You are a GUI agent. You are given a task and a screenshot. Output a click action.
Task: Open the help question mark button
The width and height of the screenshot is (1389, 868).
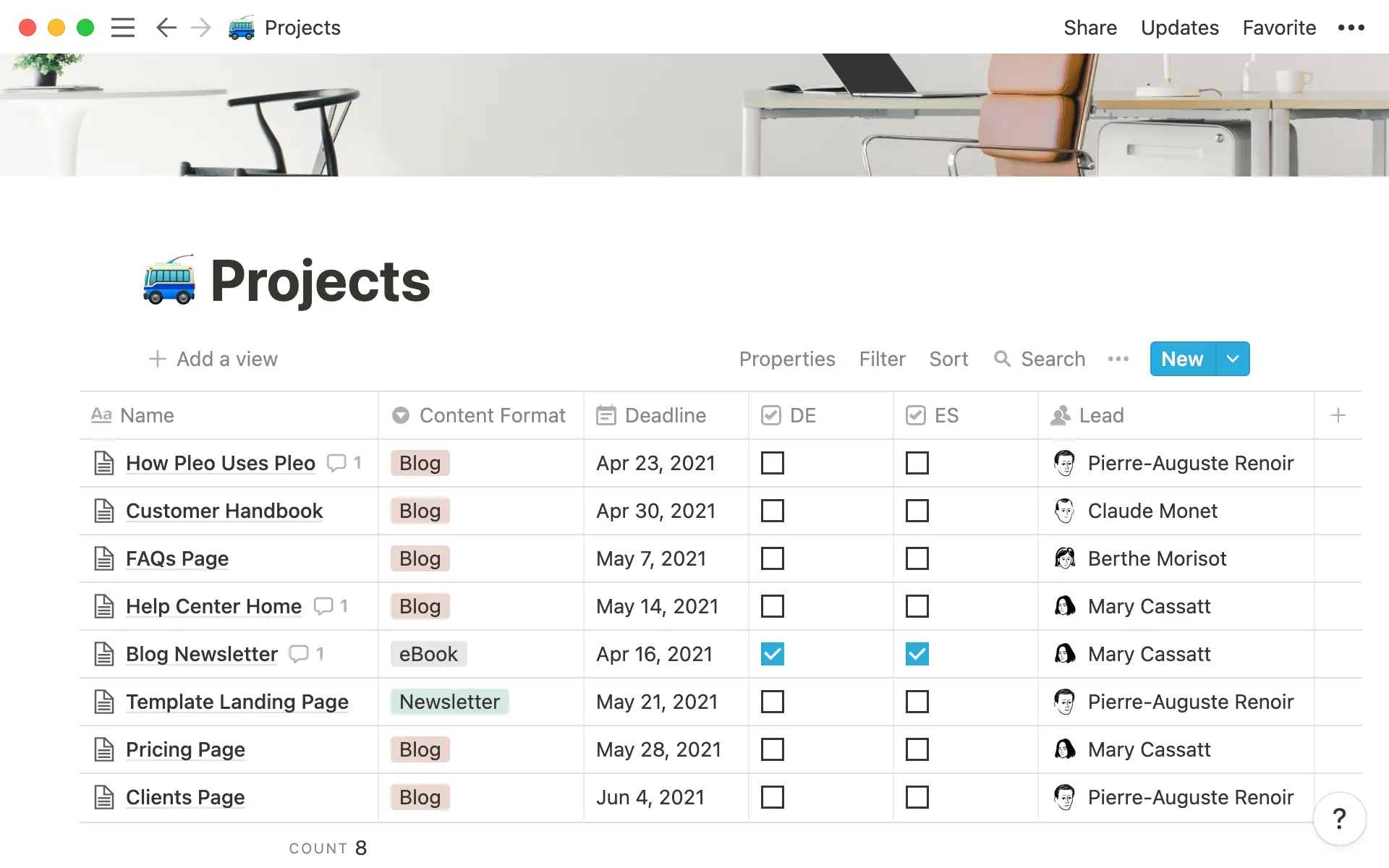[x=1339, y=819]
